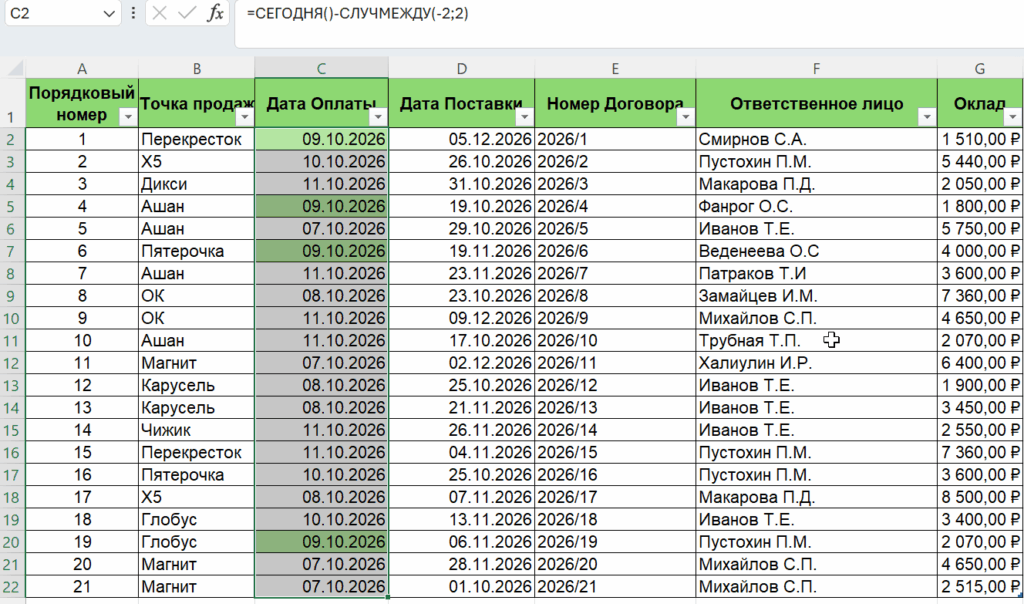The height and width of the screenshot is (604, 1024).
Task: Select the cell with Замайцев И.М.
Action: click(816, 296)
